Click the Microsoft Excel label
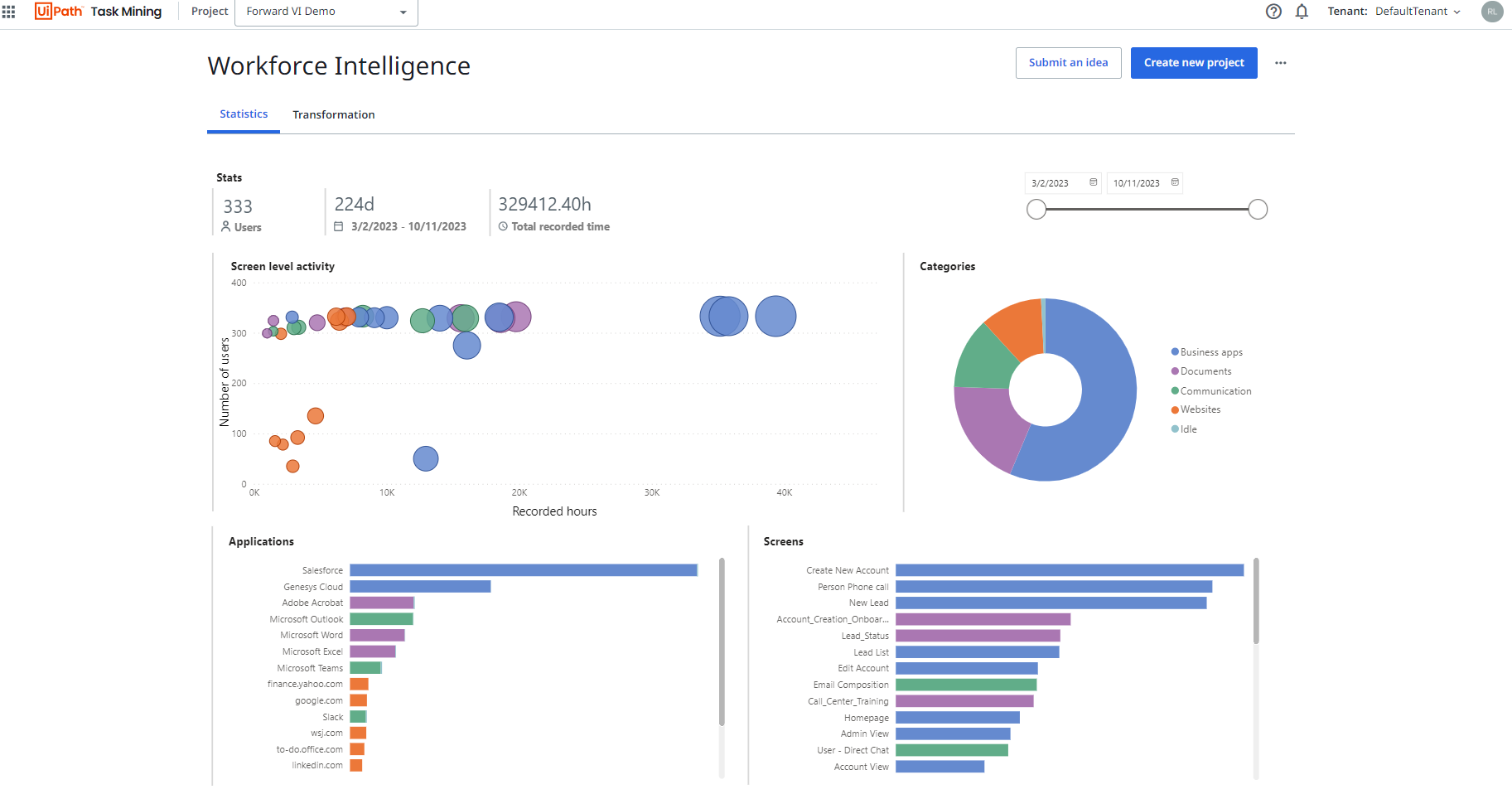 312,652
